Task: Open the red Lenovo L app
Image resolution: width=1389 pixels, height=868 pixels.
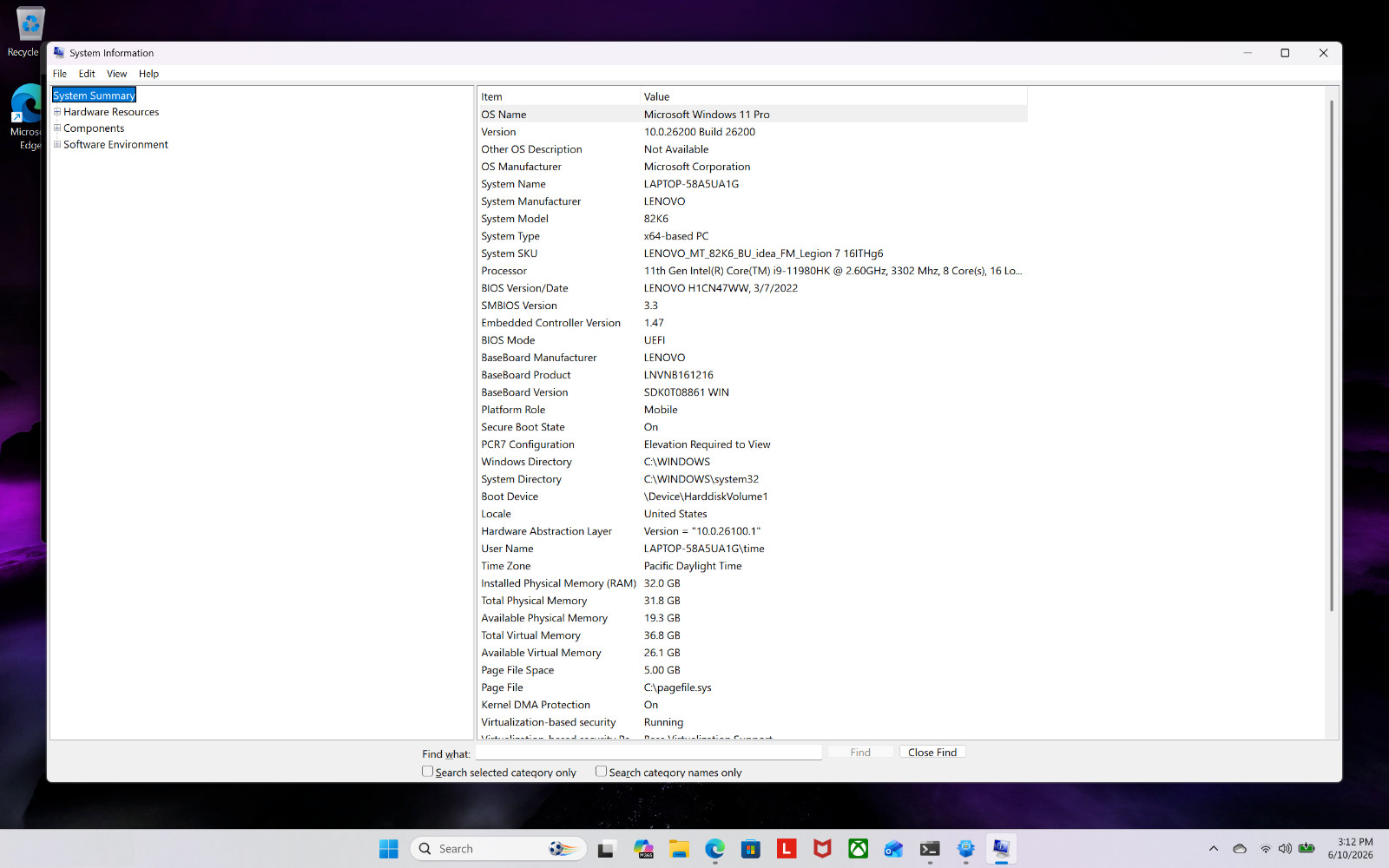Action: 787,849
